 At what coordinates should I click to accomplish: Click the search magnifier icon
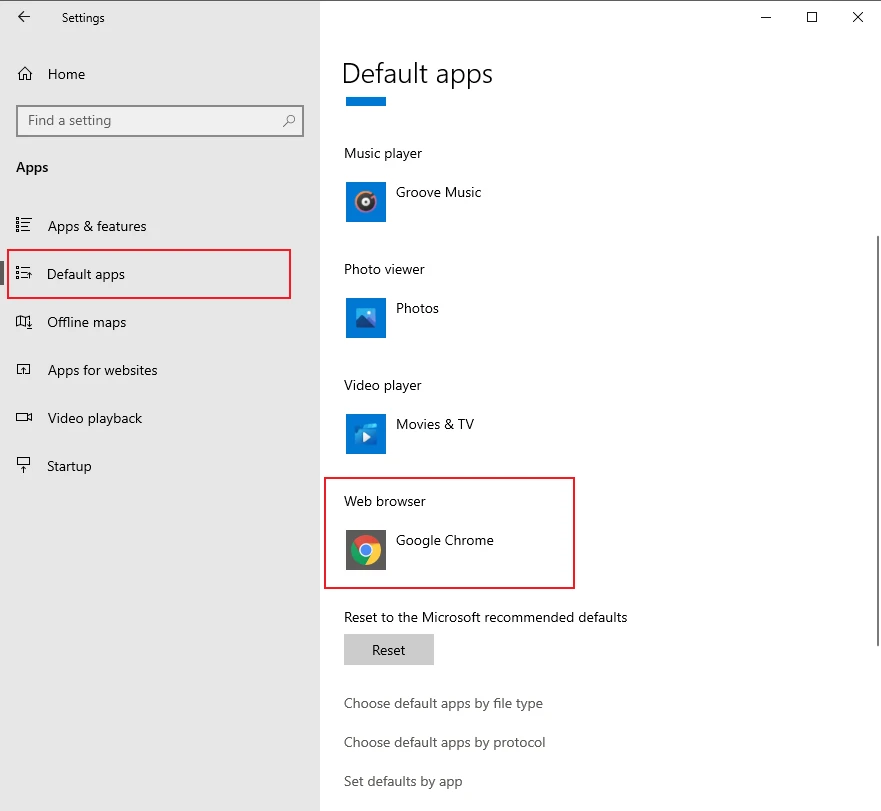[289, 120]
